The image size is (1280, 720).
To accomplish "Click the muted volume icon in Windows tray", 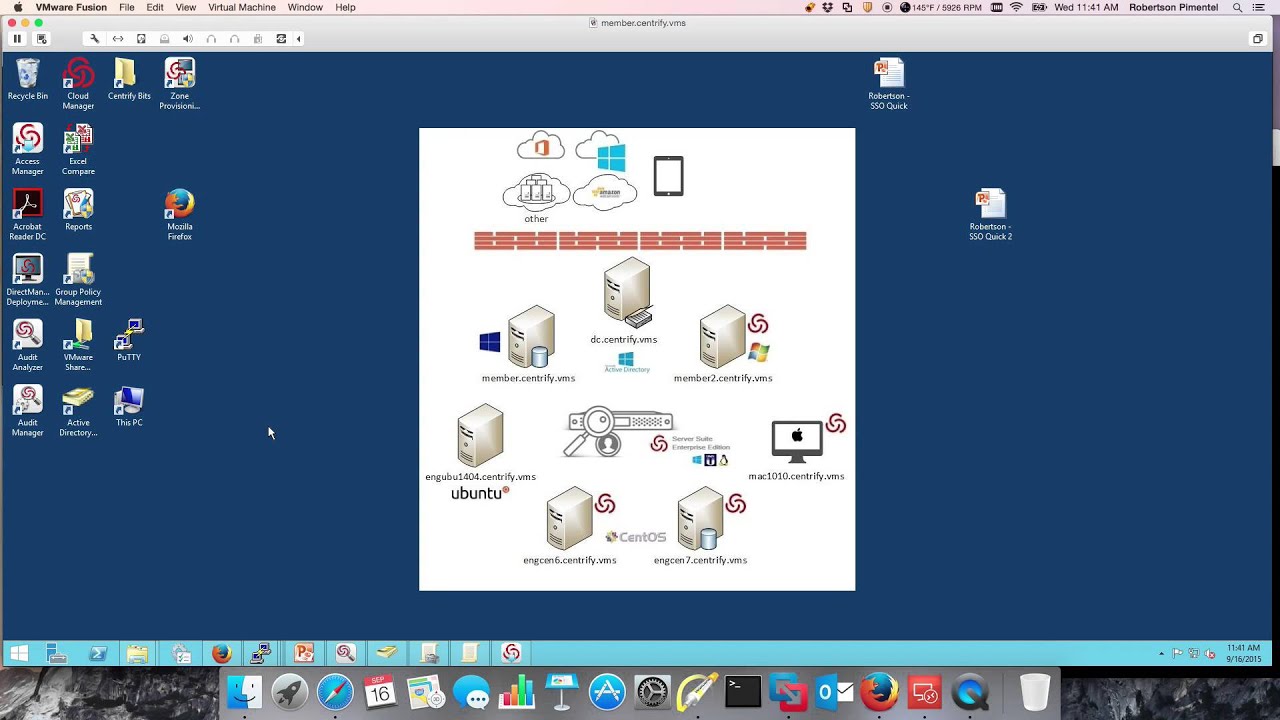I will click(1208, 654).
